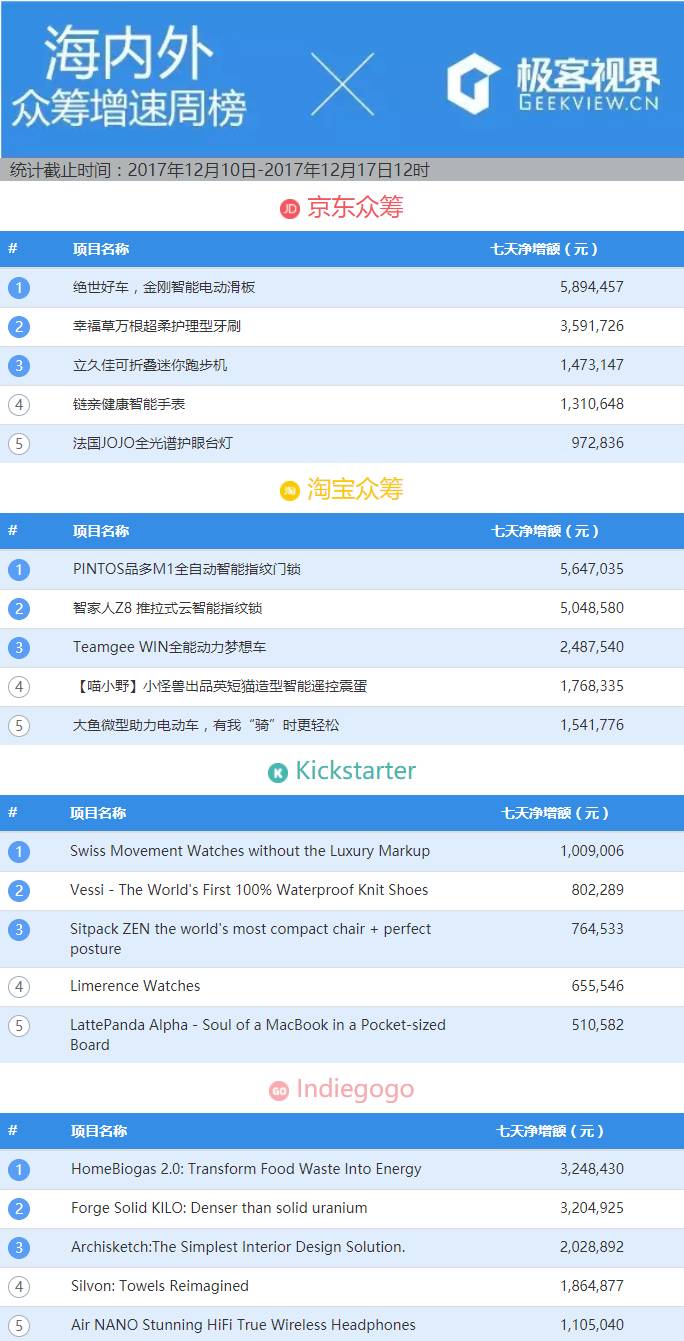Screen dimensions: 684x1341
Task: Click the Indiegogo pink GO icon
Action: click(x=279, y=1091)
